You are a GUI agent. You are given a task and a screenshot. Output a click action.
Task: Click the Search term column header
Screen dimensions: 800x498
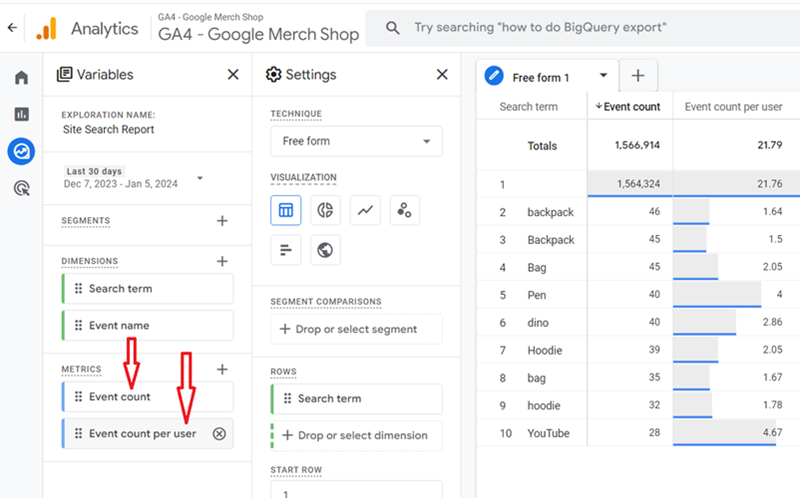(x=529, y=107)
